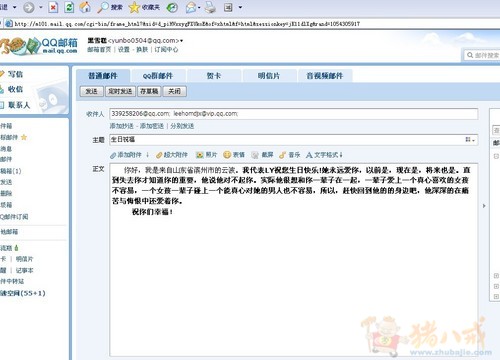
Task: Click the 存草稿 save draft button
Action: click(x=149, y=91)
